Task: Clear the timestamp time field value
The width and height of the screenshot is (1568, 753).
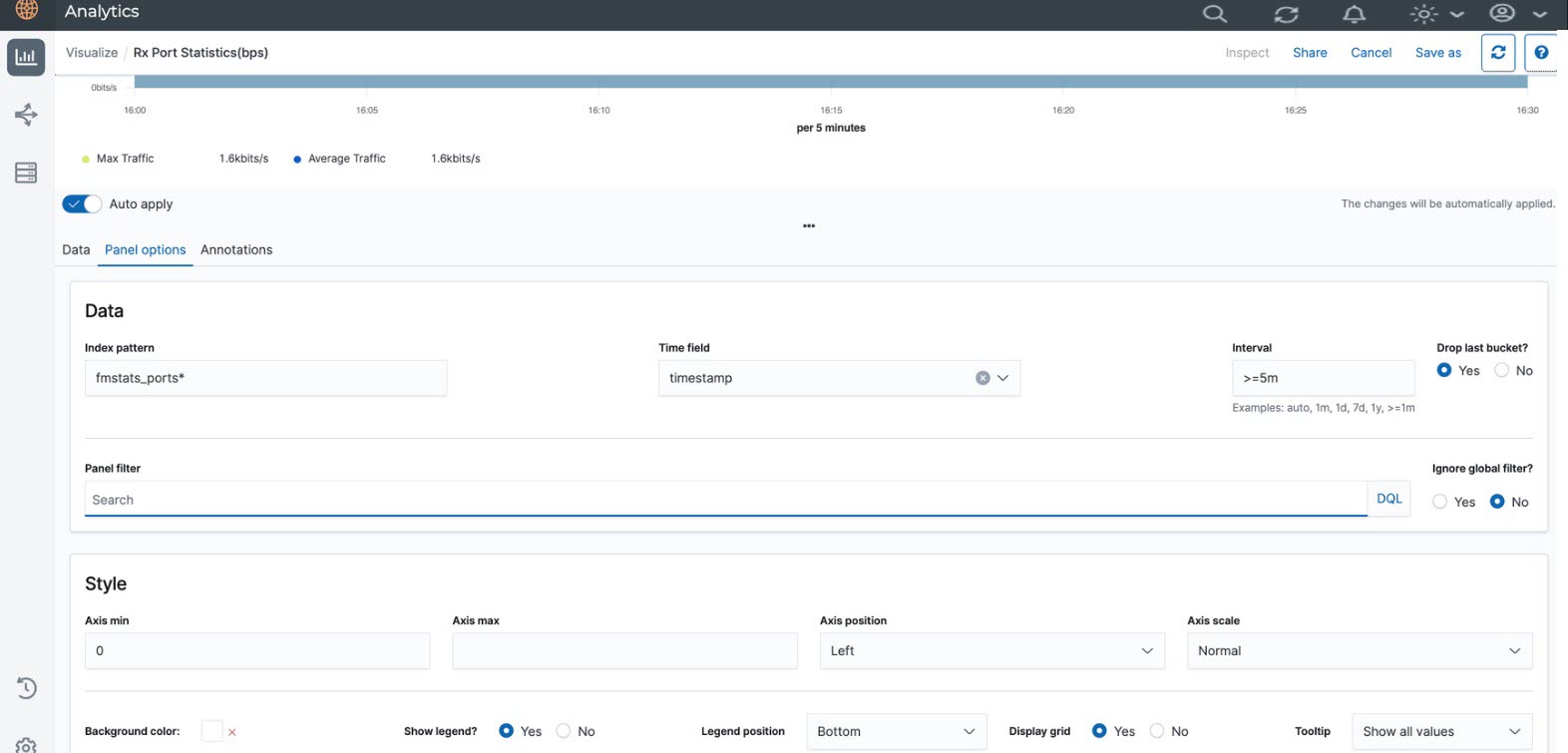Action: coord(982,378)
